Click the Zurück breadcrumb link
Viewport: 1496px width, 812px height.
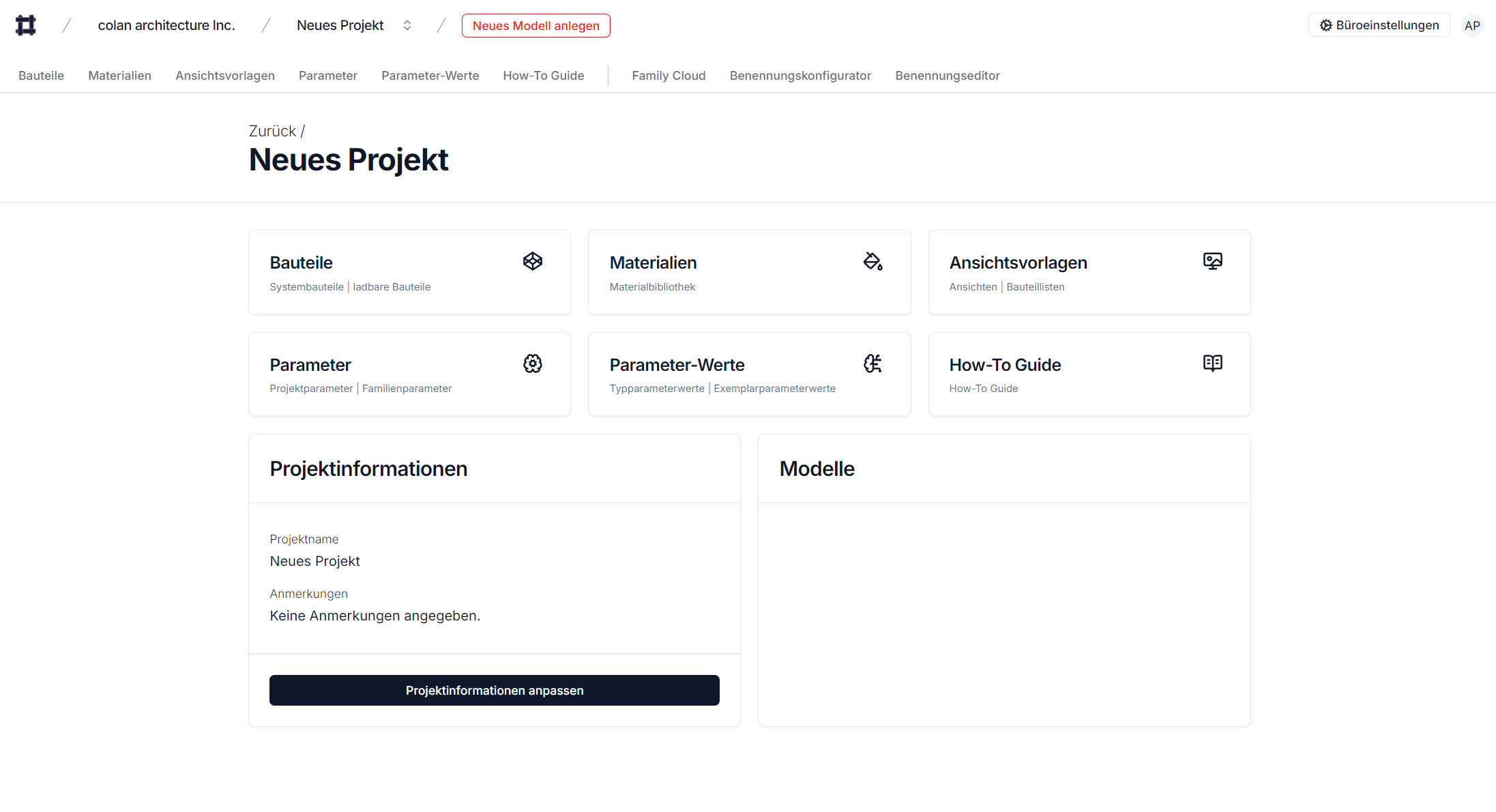(272, 131)
